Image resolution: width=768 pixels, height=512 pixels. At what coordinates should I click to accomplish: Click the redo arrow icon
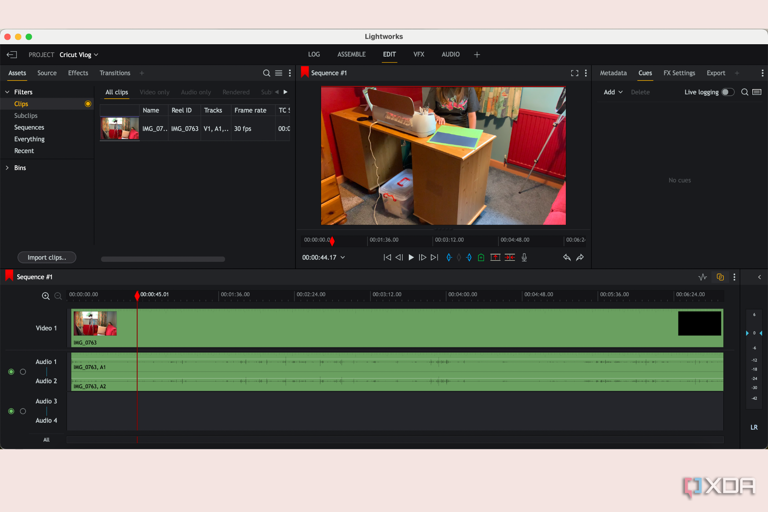[580, 257]
